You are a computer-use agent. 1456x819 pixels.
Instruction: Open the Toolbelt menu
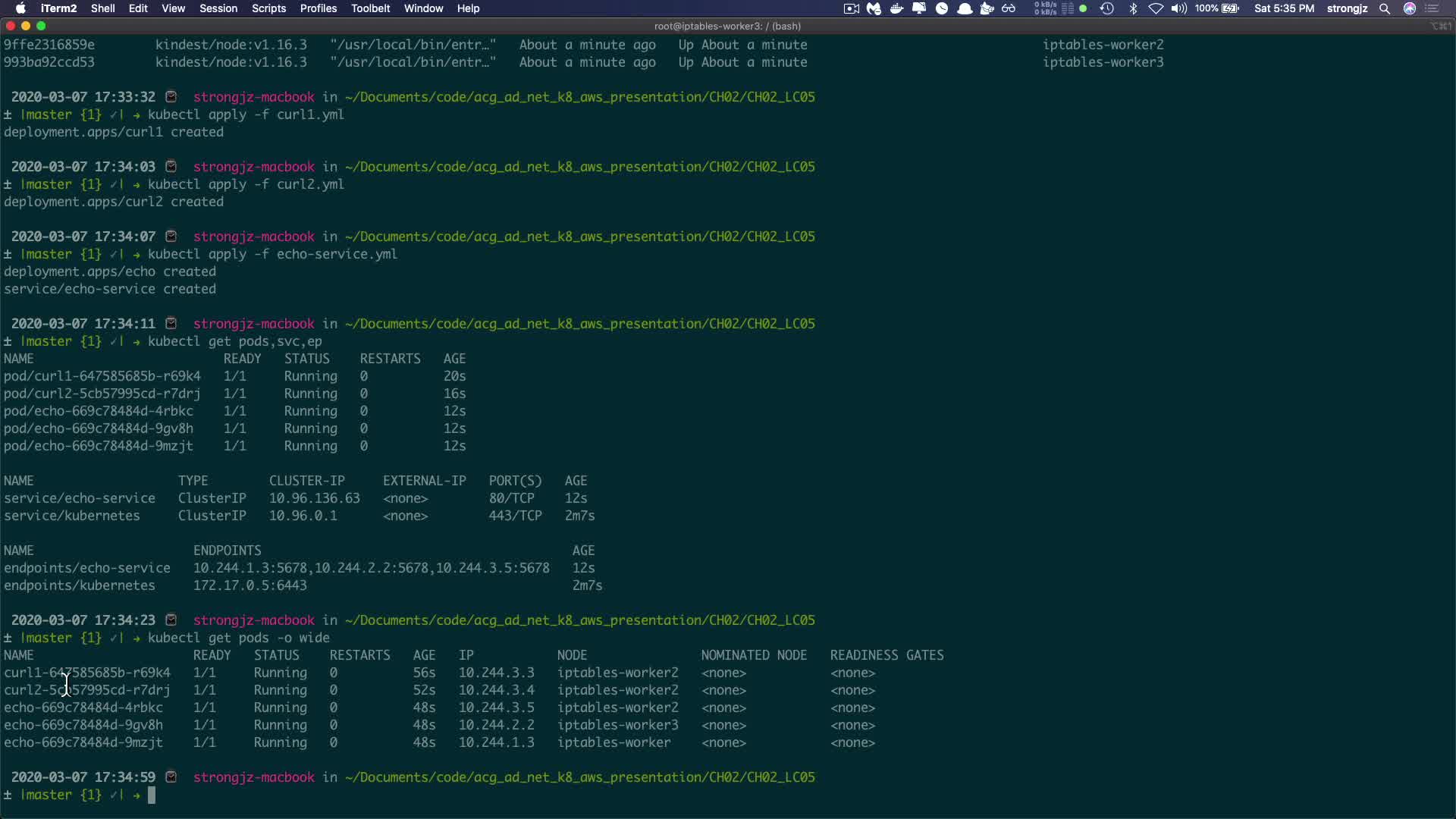tap(370, 8)
